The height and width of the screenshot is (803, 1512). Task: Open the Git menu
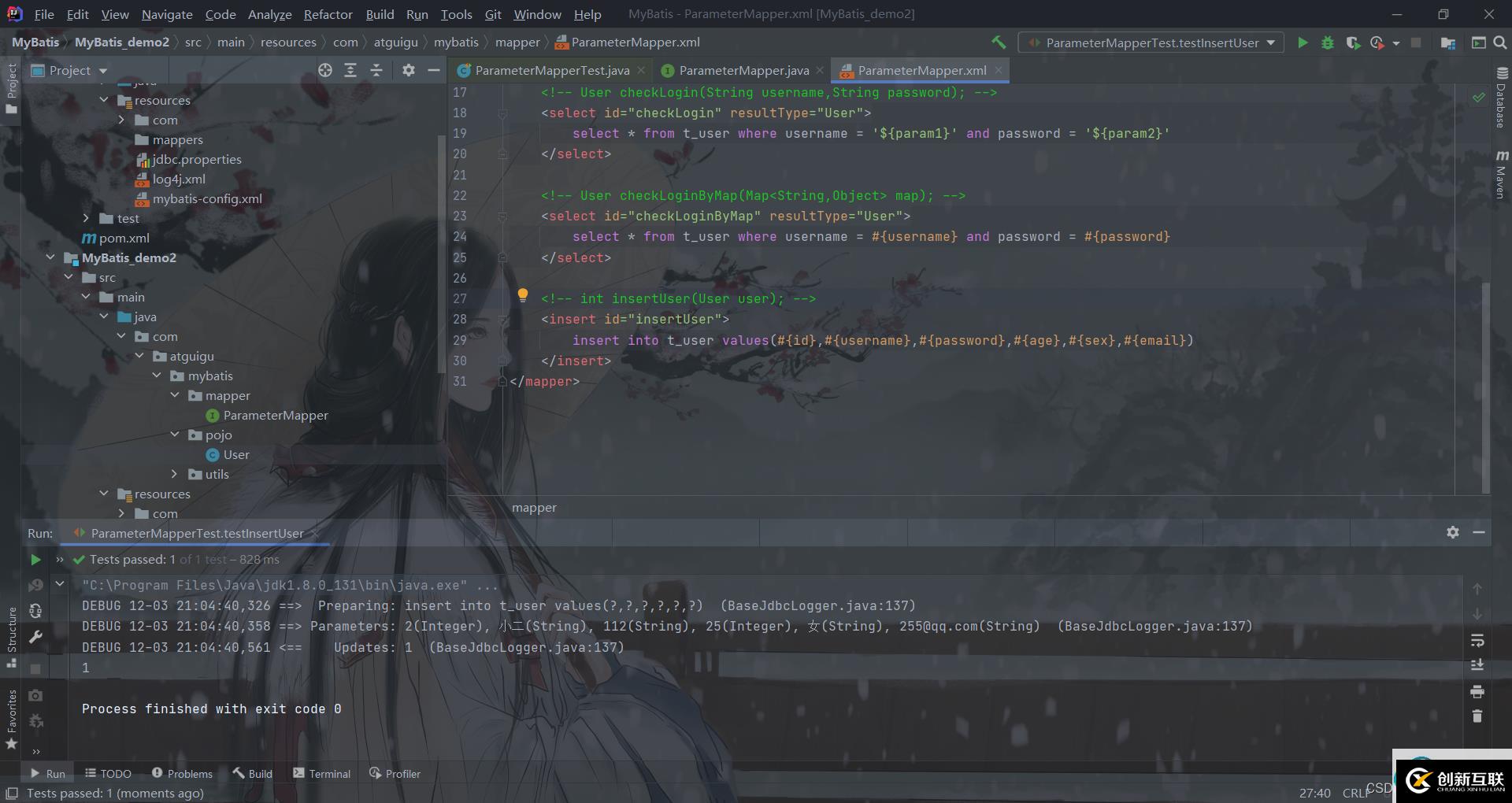493,14
